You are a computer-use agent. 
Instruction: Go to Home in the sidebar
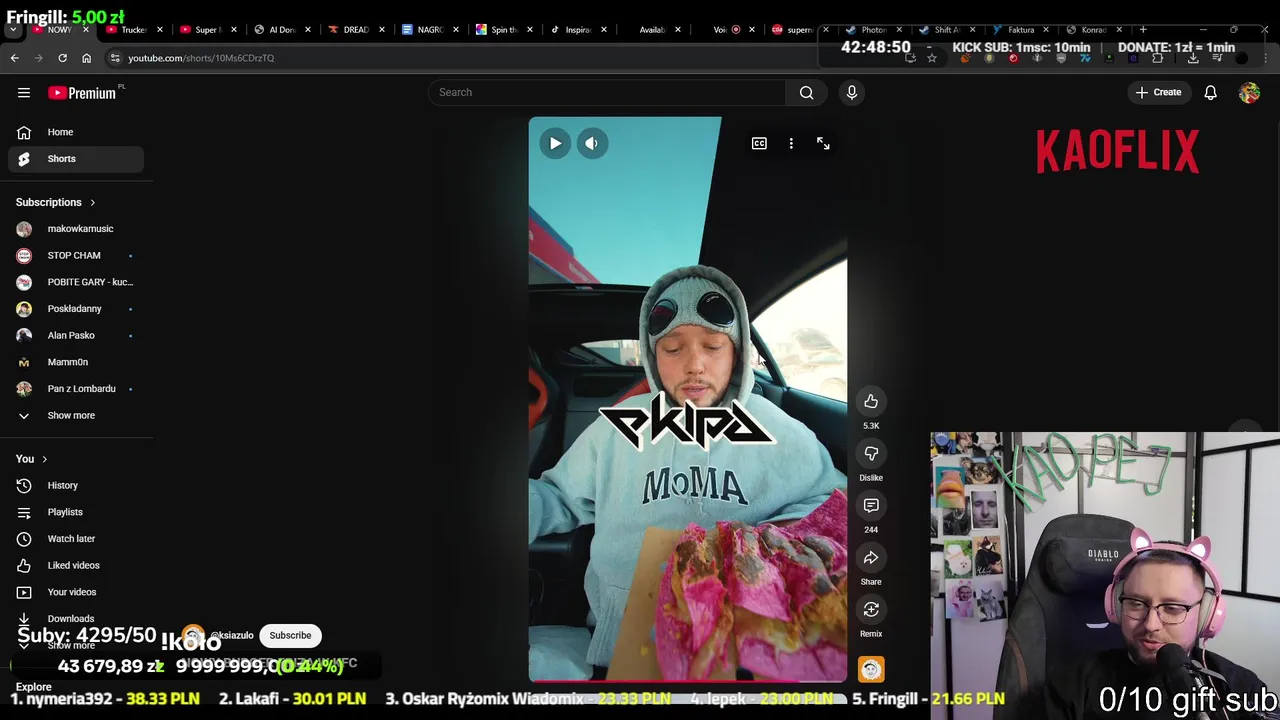tap(76, 132)
